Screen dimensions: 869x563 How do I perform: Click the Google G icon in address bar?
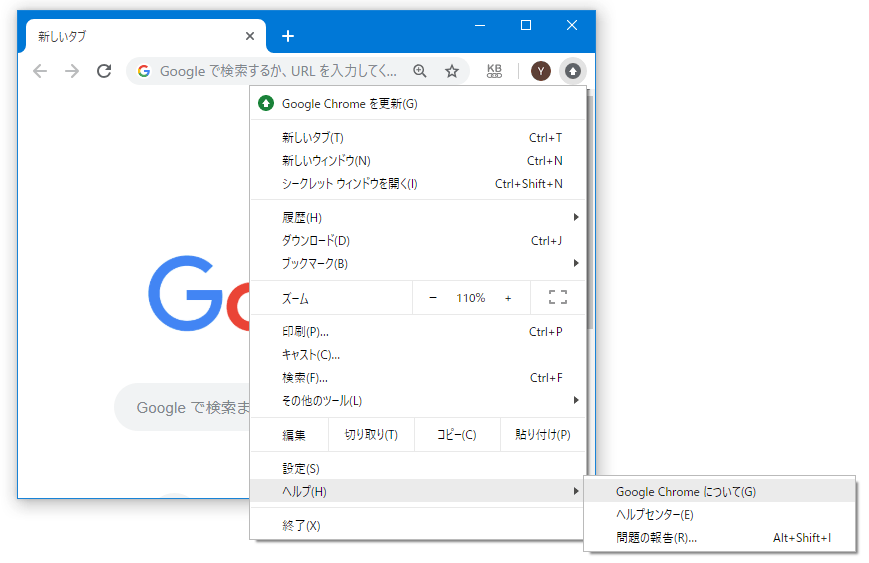coord(144,71)
